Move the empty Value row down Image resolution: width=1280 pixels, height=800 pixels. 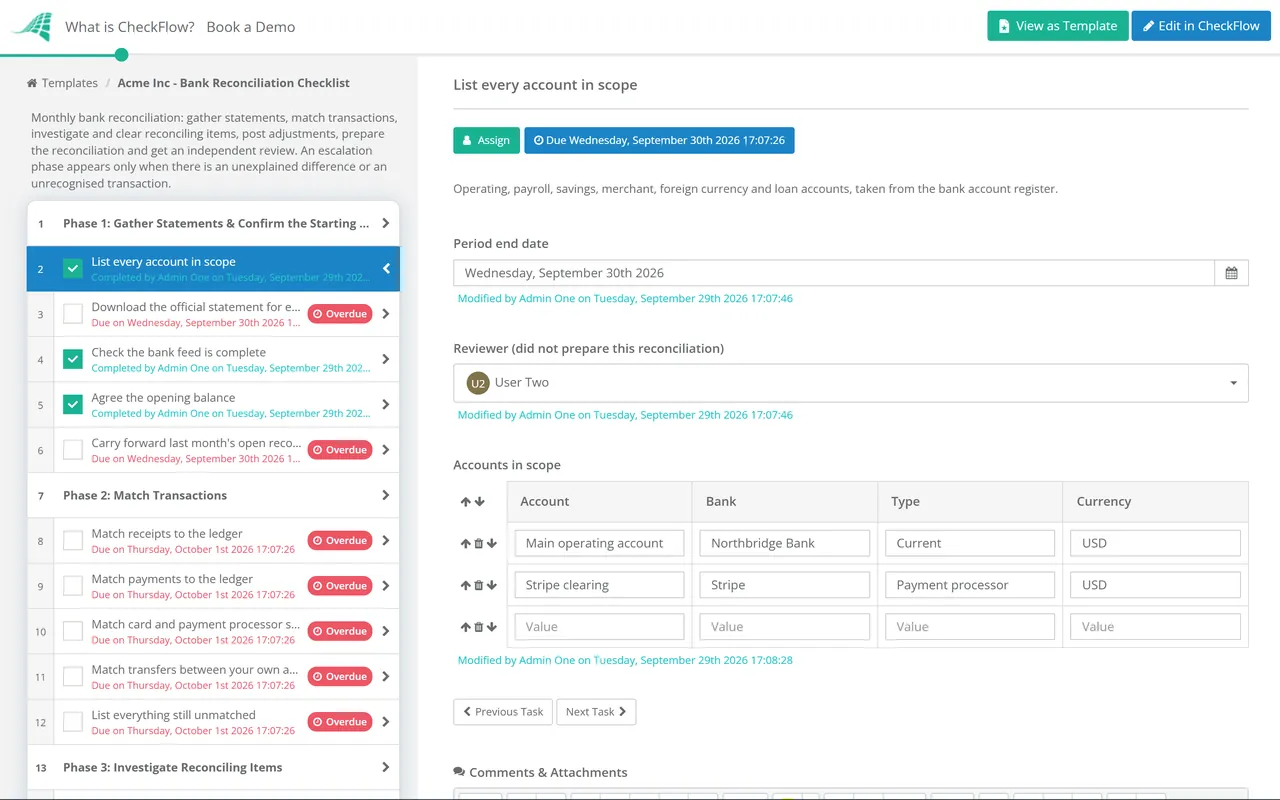[491, 628]
